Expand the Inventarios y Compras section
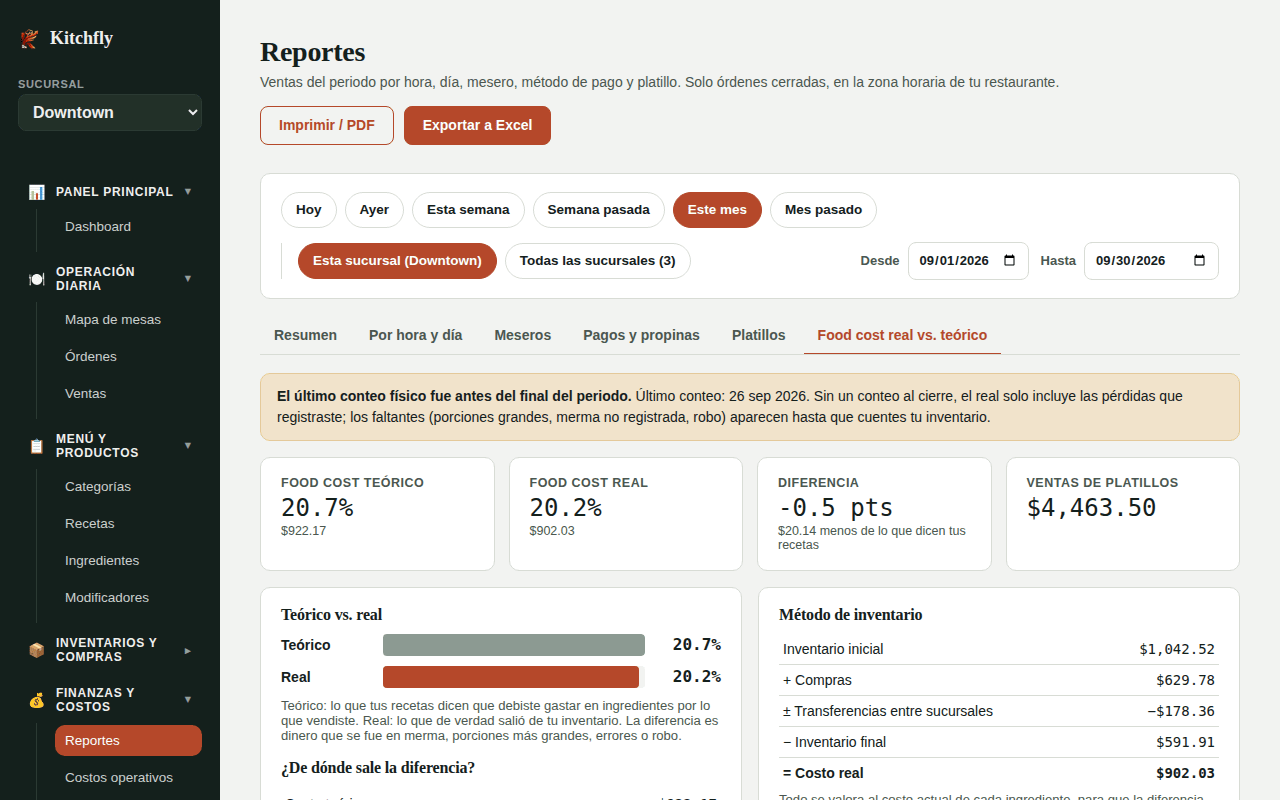This screenshot has width=1280, height=800. (x=188, y=650)
